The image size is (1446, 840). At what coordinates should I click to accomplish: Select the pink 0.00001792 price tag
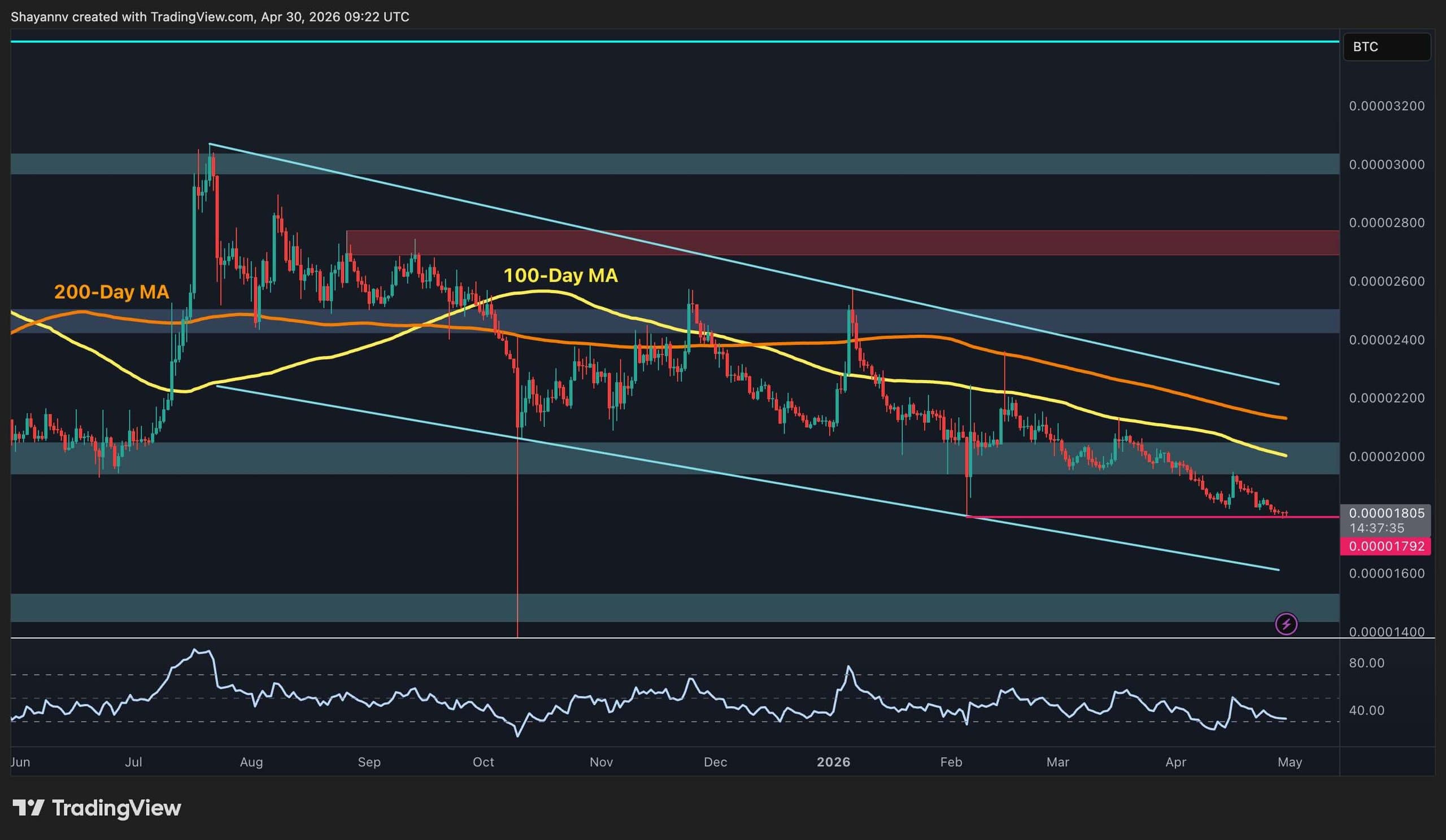(1386, 546)
